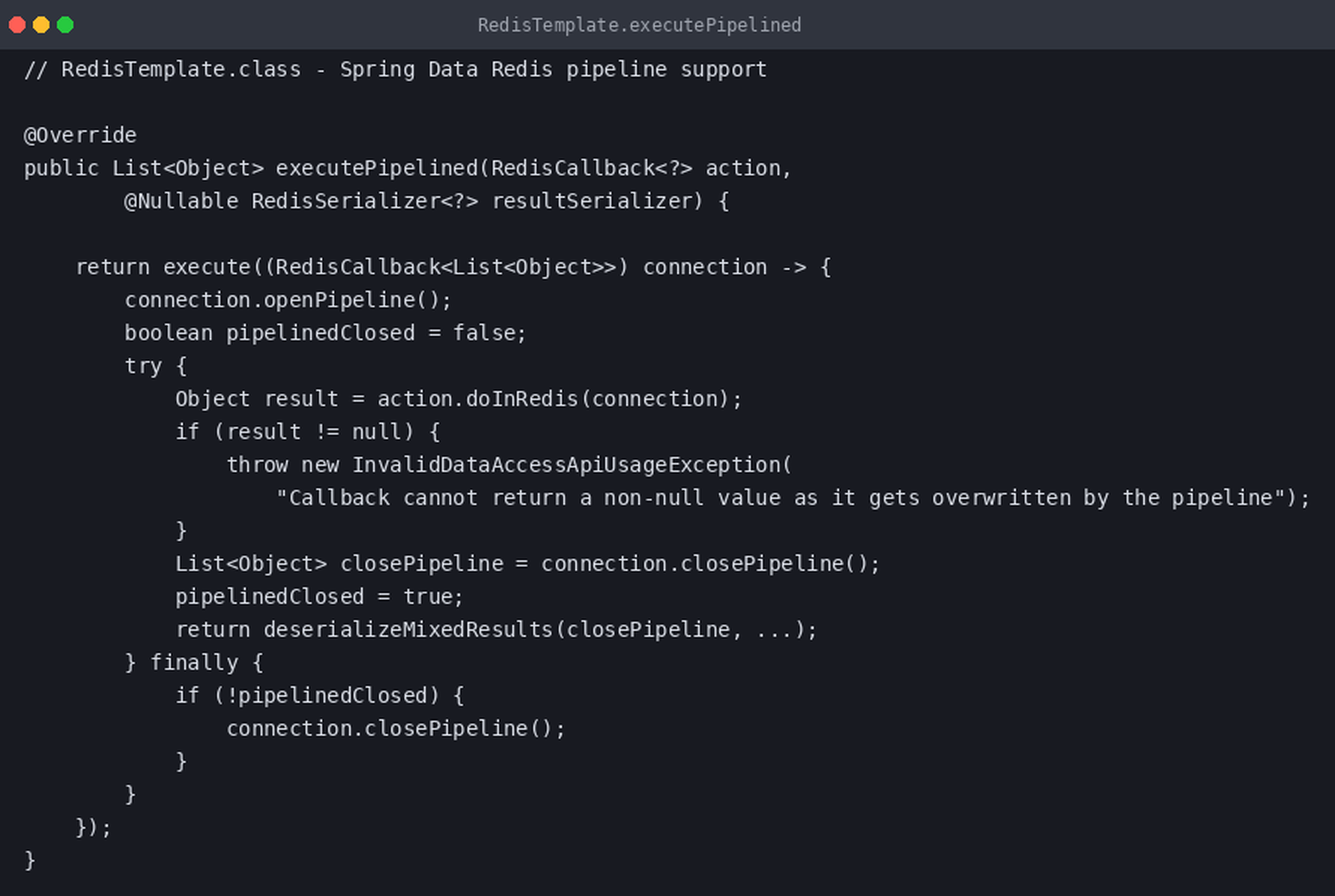
Task: Click the executePipelined method name
Action: (376, 168)
